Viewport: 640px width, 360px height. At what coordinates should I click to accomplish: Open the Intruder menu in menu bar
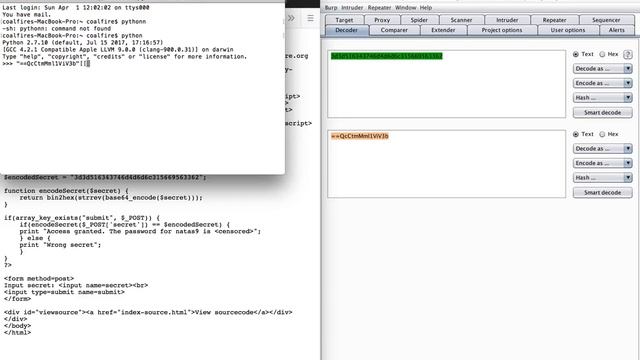click(x=352, y=8)
